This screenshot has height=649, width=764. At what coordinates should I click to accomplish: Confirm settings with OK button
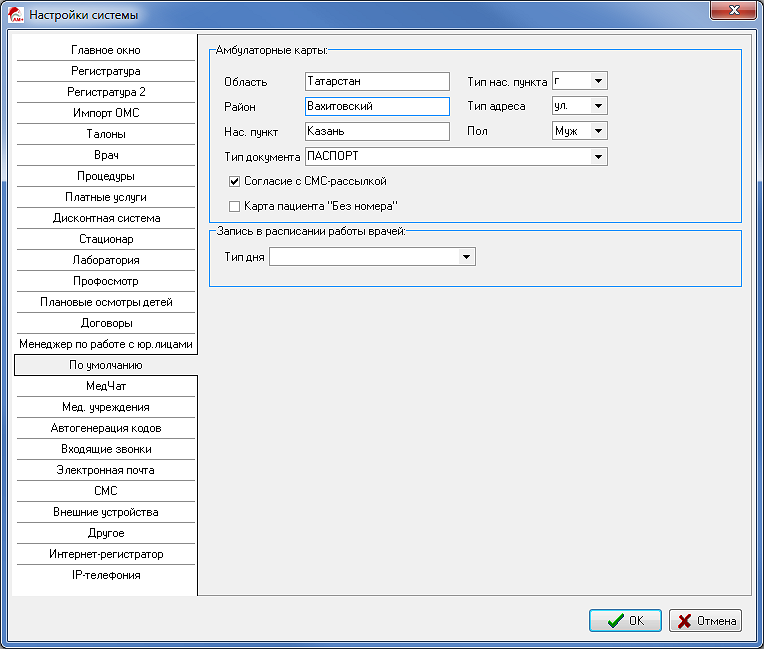pyautogui.click(x=625, y=620)
